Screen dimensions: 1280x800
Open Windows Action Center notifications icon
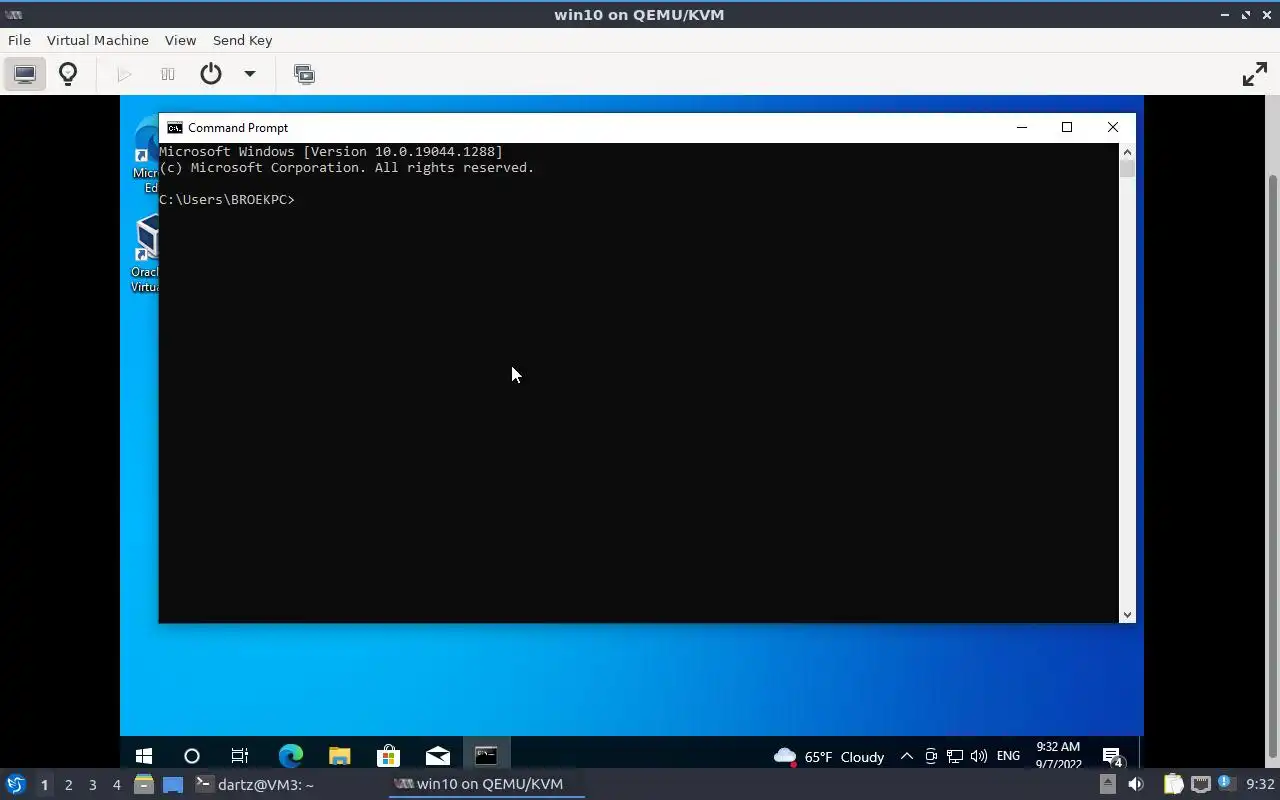[x=1112, y=756]
